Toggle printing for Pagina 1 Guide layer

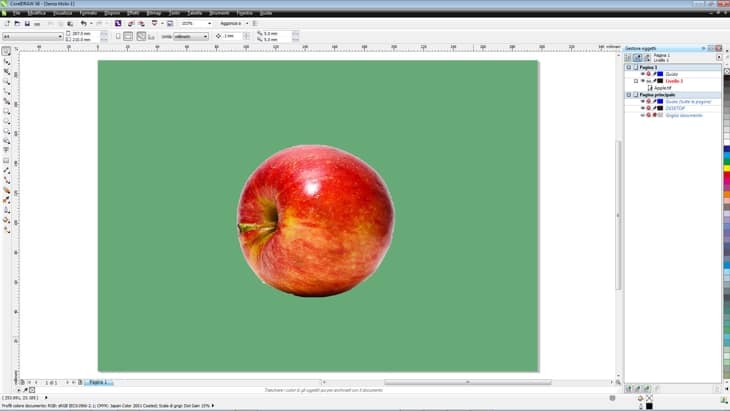click(x=649, y=74)
